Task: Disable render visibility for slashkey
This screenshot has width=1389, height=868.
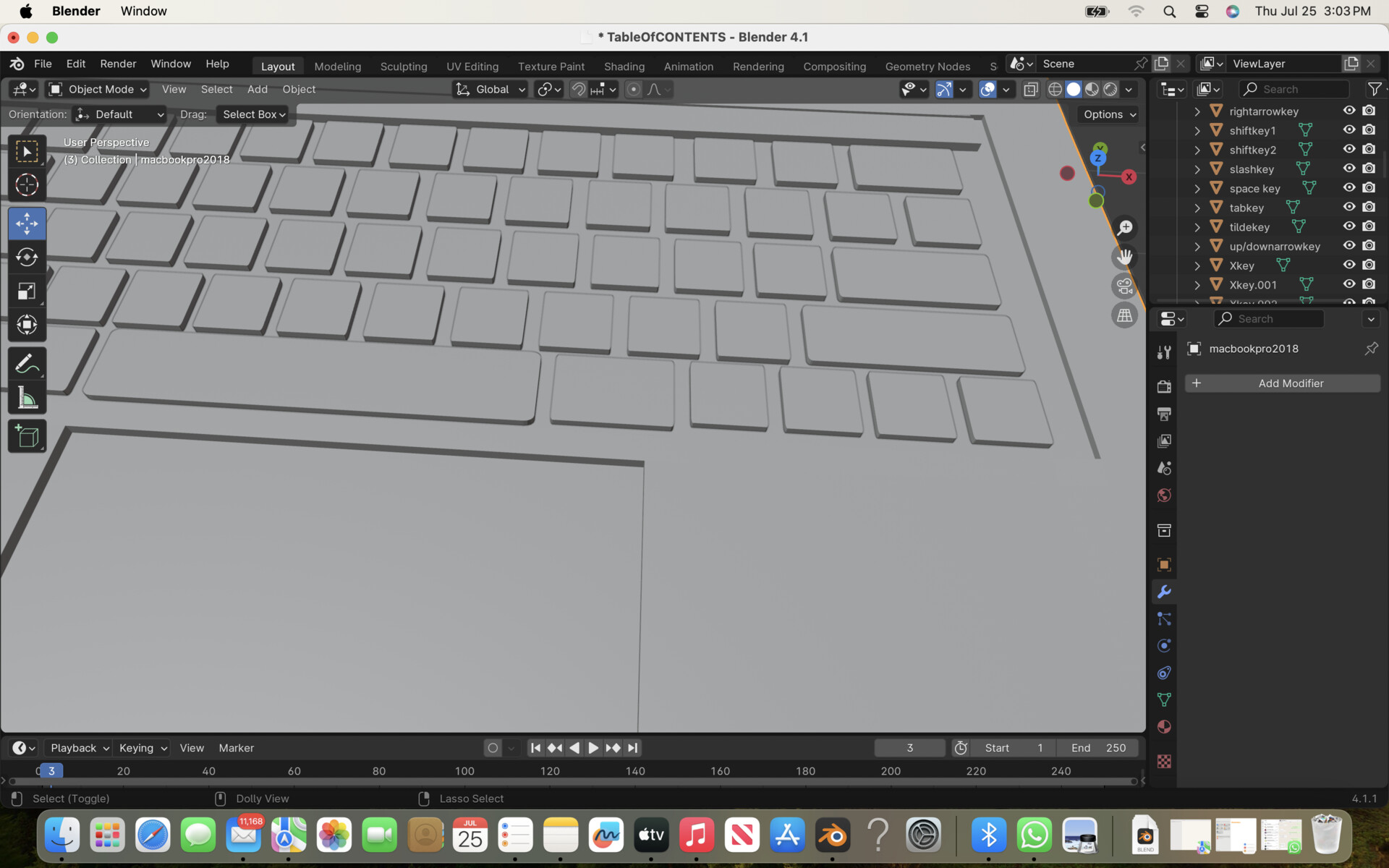Action: tap(1369, 169)
